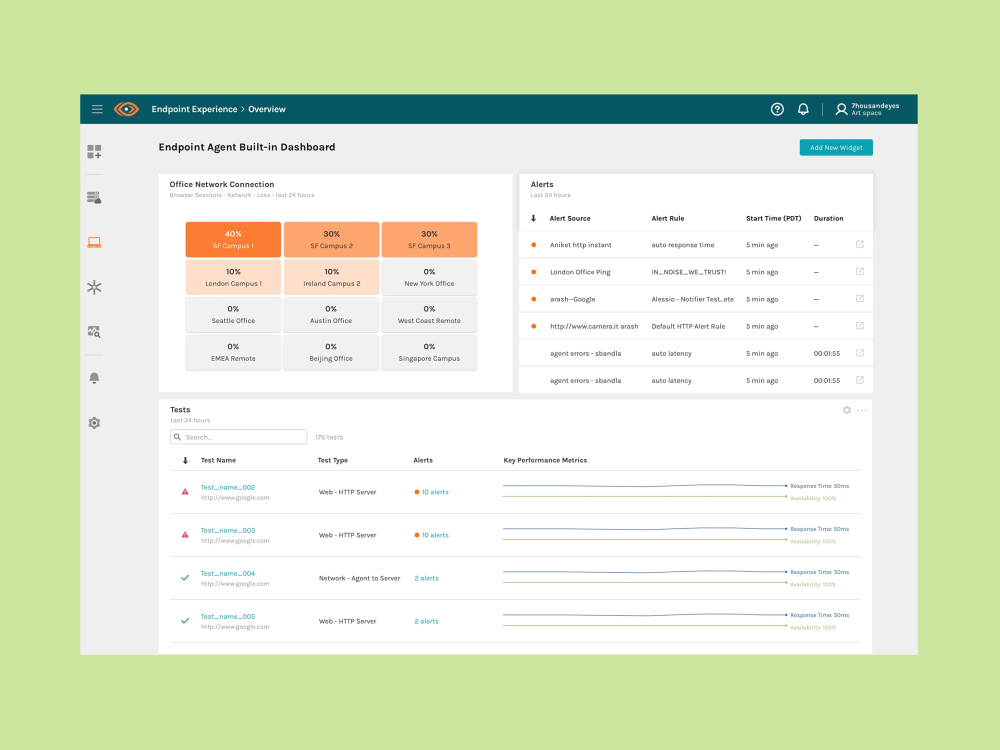Screen dimensions: 1000x750
Task: Select the 30% SF Campus 3 tile
Action: (x=429, y=239)
